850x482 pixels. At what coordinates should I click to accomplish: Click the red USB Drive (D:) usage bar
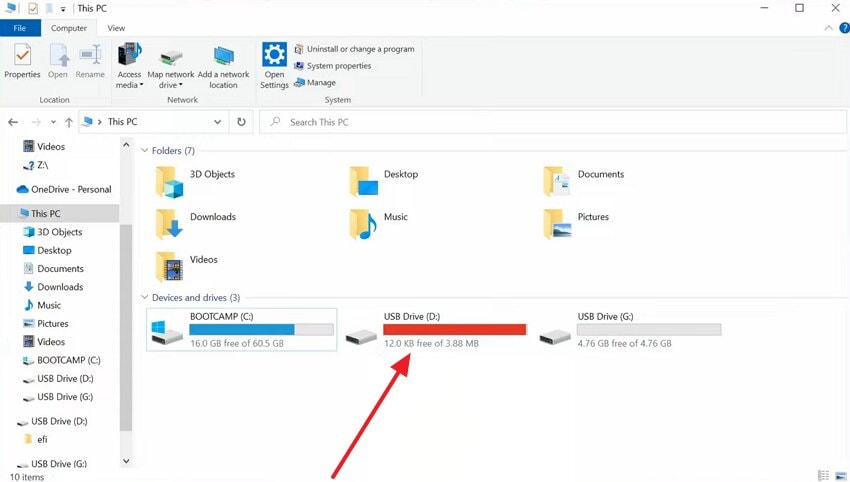(x=455, y=329)
